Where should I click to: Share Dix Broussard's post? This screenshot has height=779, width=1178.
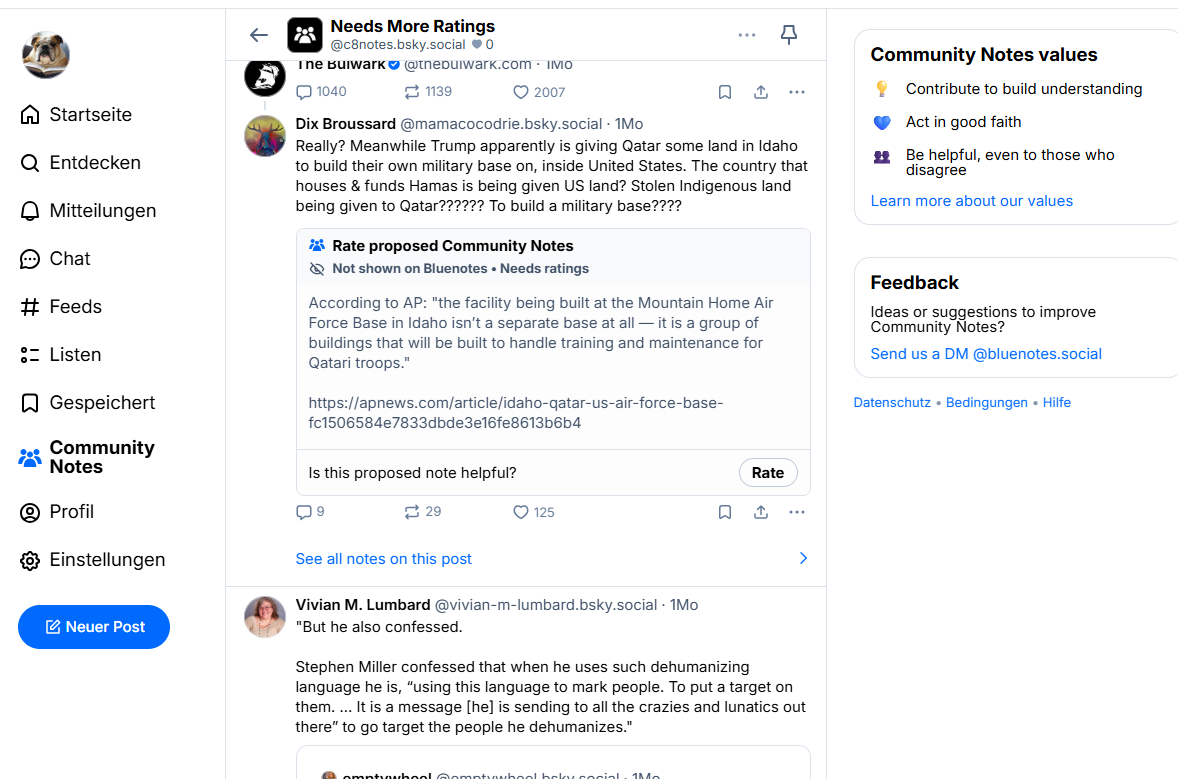coord(761,512)
